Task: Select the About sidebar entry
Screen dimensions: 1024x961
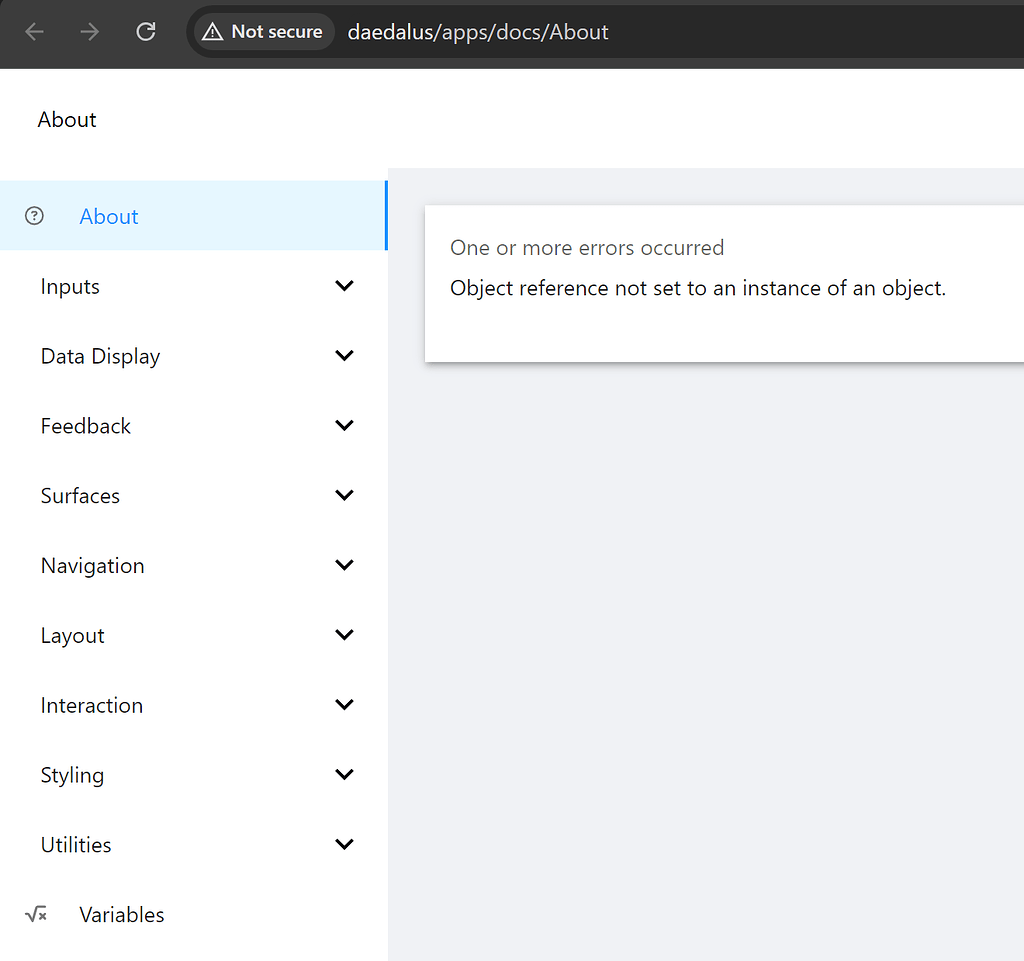Action: pos(108,215)
